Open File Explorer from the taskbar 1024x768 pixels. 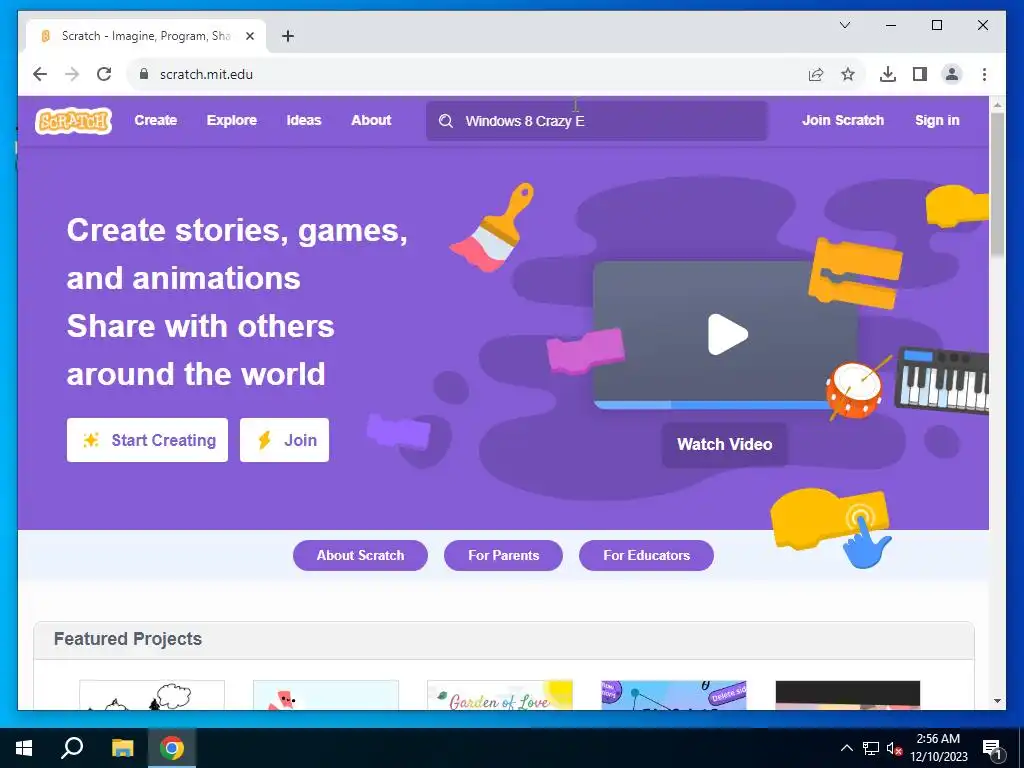[x=122, y=748]
